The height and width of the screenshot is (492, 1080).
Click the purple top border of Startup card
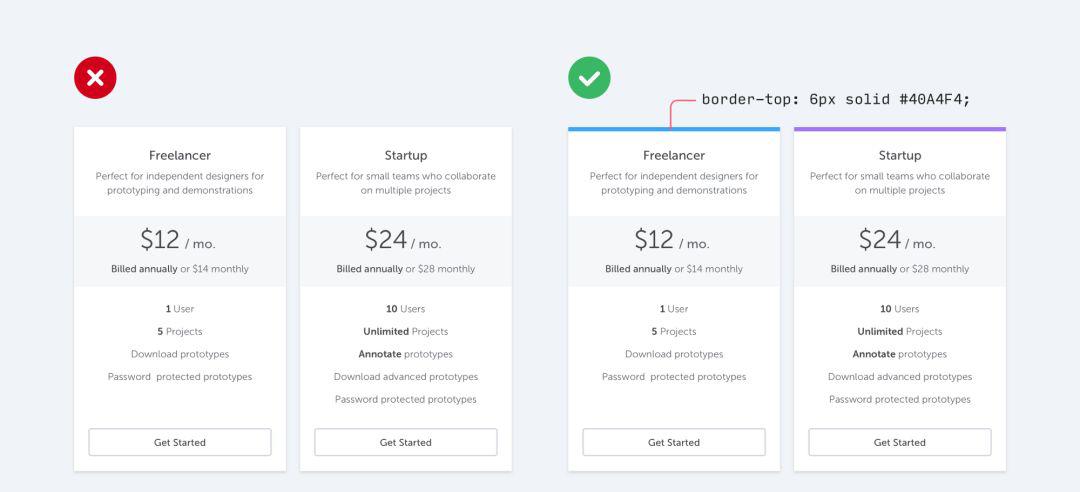pyautogui.click(x=900, y=129)
